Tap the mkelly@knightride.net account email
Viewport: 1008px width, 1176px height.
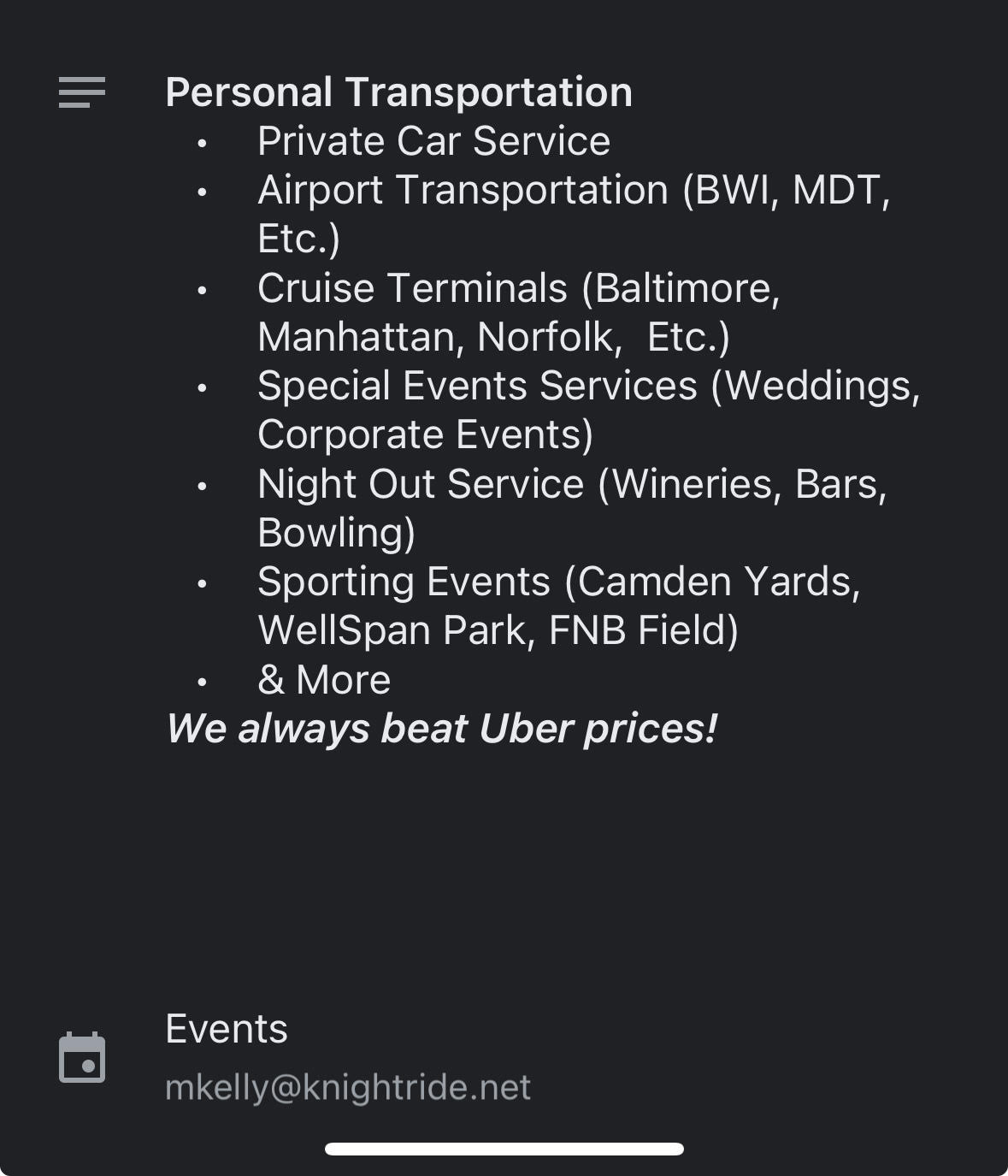[348, 1087]
